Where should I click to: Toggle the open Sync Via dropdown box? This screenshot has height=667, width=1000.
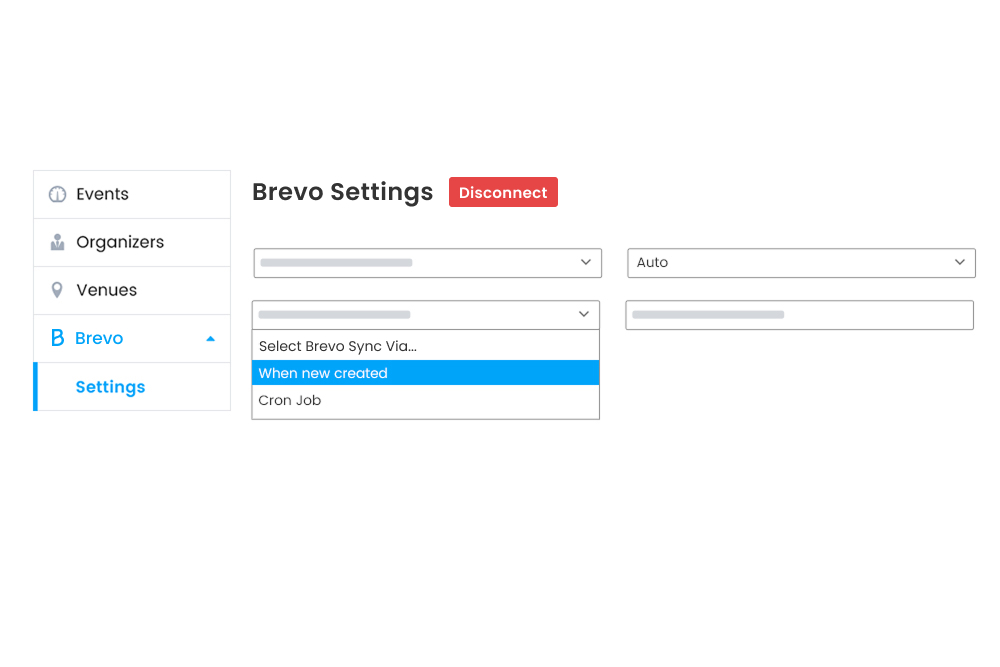pos(425,315)
